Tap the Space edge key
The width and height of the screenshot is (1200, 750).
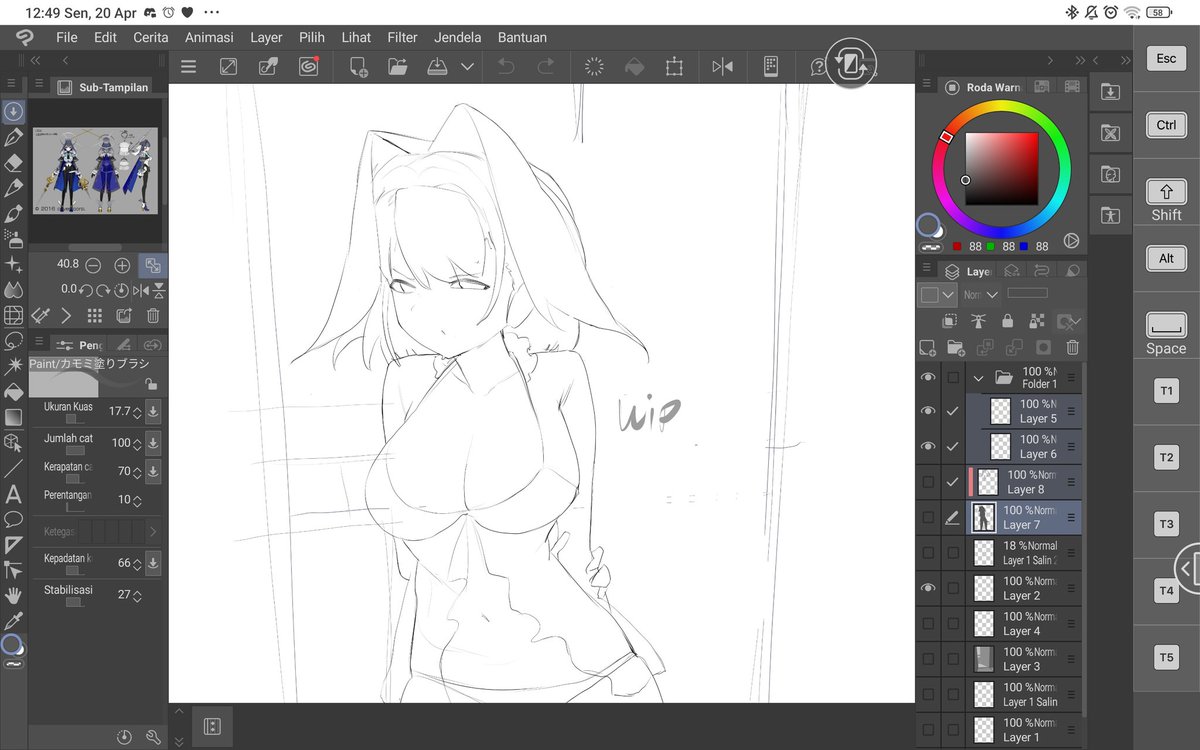pos(1166,334)
